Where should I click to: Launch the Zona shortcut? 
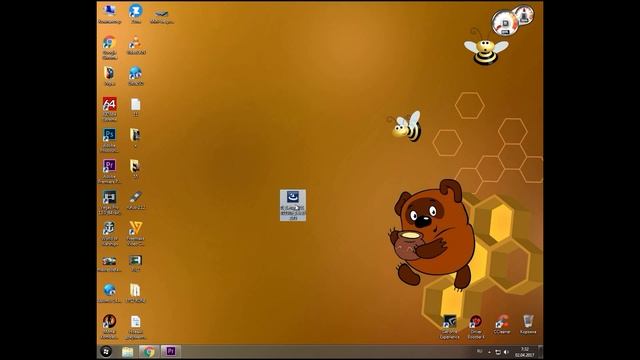click(136, 13)
